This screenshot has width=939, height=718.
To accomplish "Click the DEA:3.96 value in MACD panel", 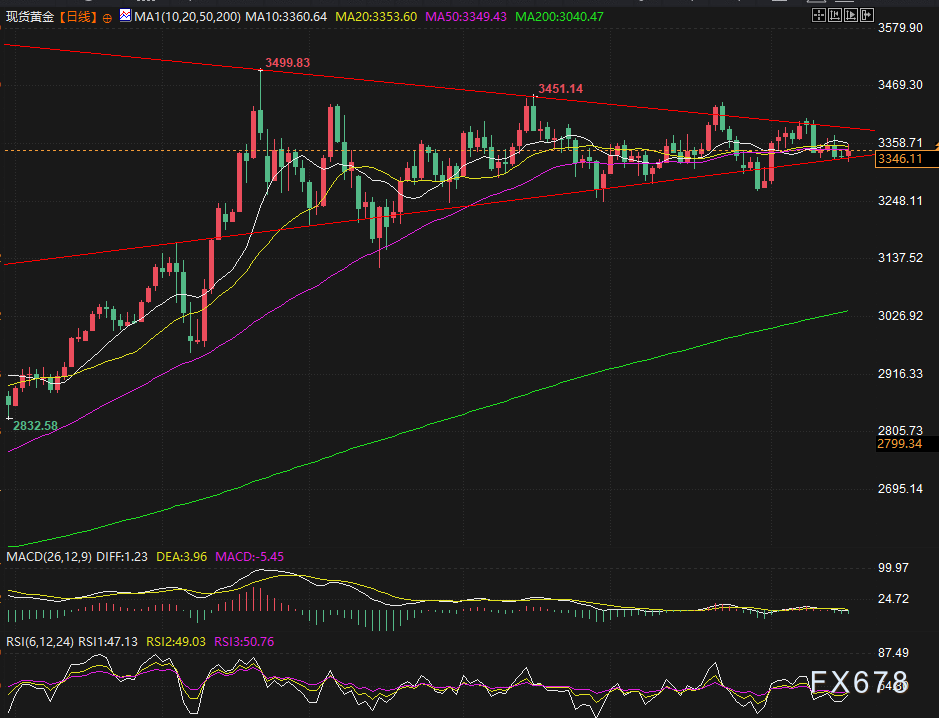I will coord(181,555).
